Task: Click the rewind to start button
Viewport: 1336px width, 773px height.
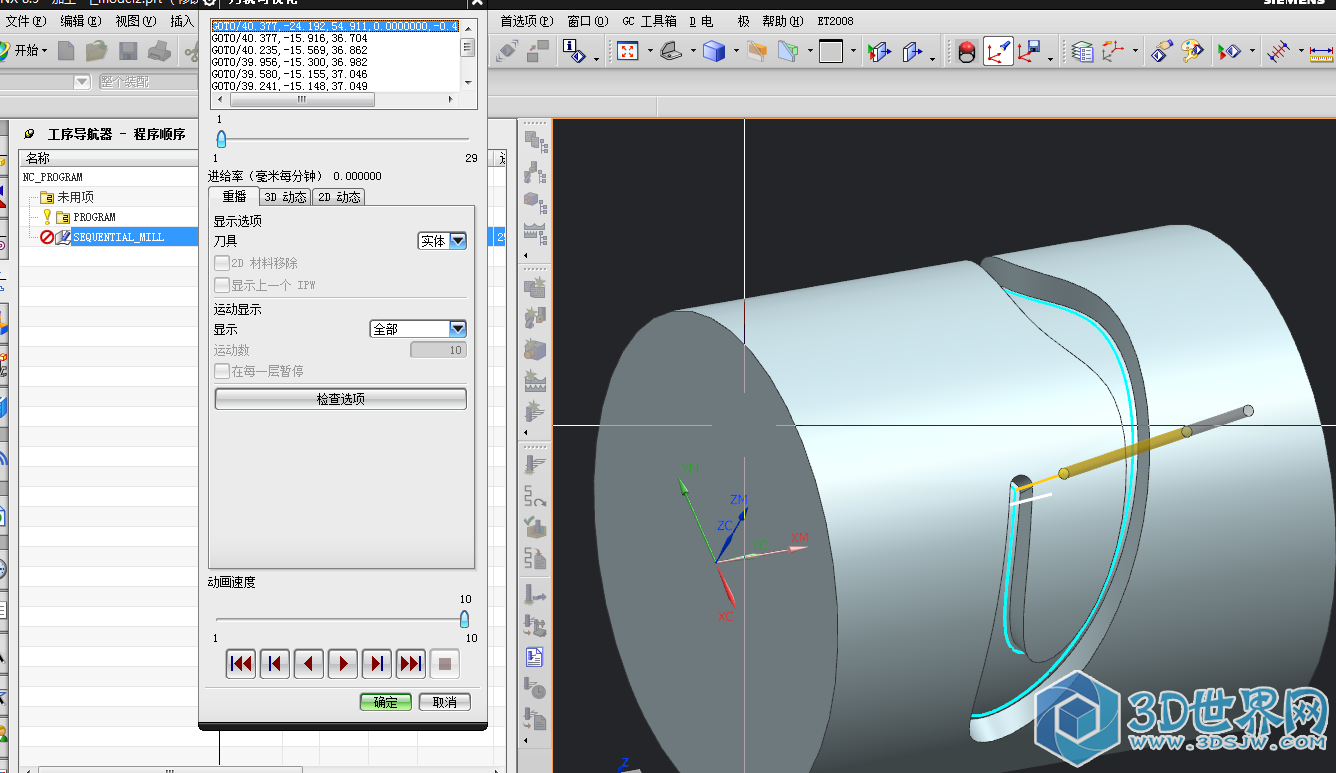Action: tap(241, 663)
